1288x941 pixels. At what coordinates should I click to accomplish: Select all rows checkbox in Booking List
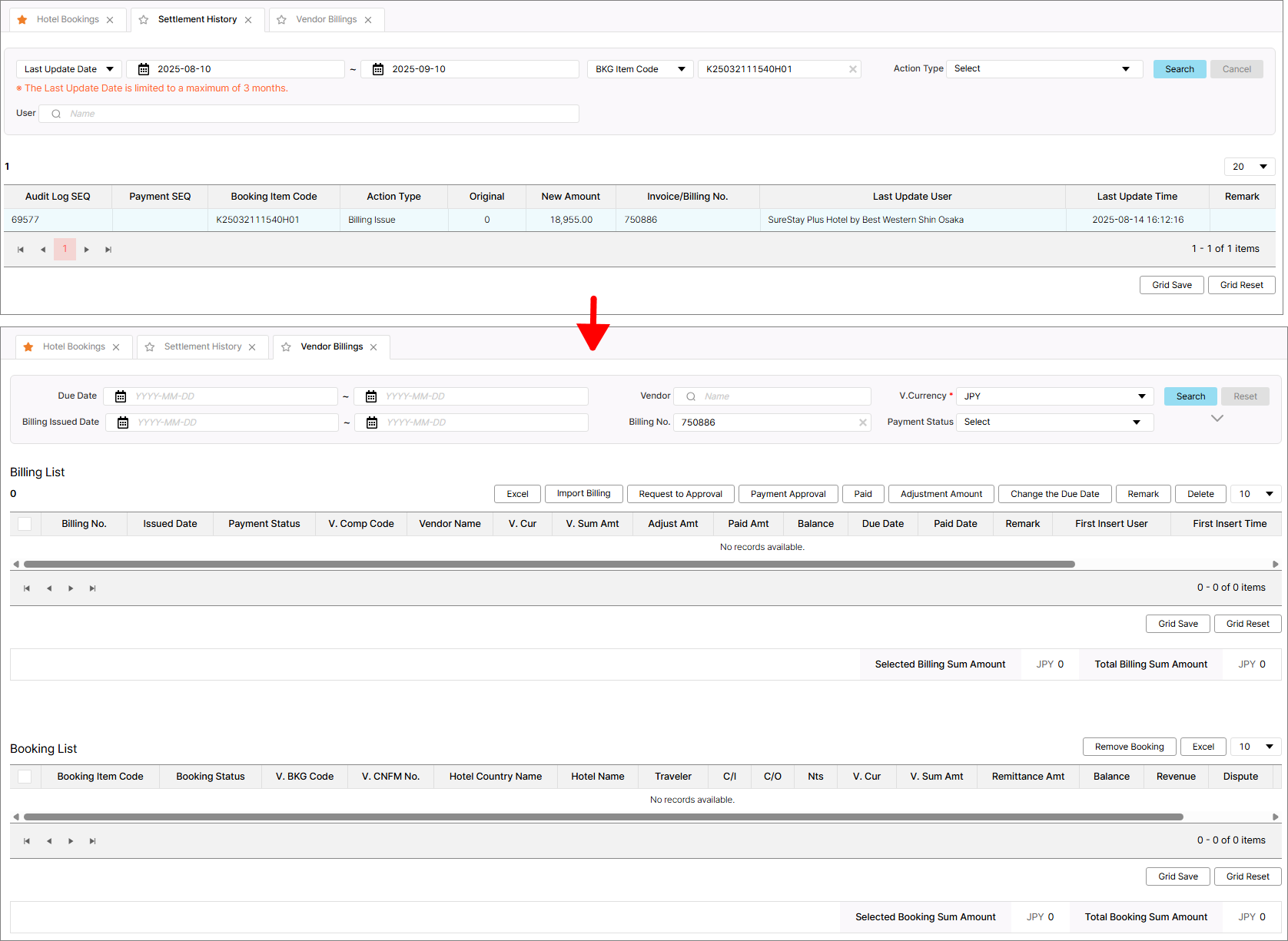click(x=25, y=777)
